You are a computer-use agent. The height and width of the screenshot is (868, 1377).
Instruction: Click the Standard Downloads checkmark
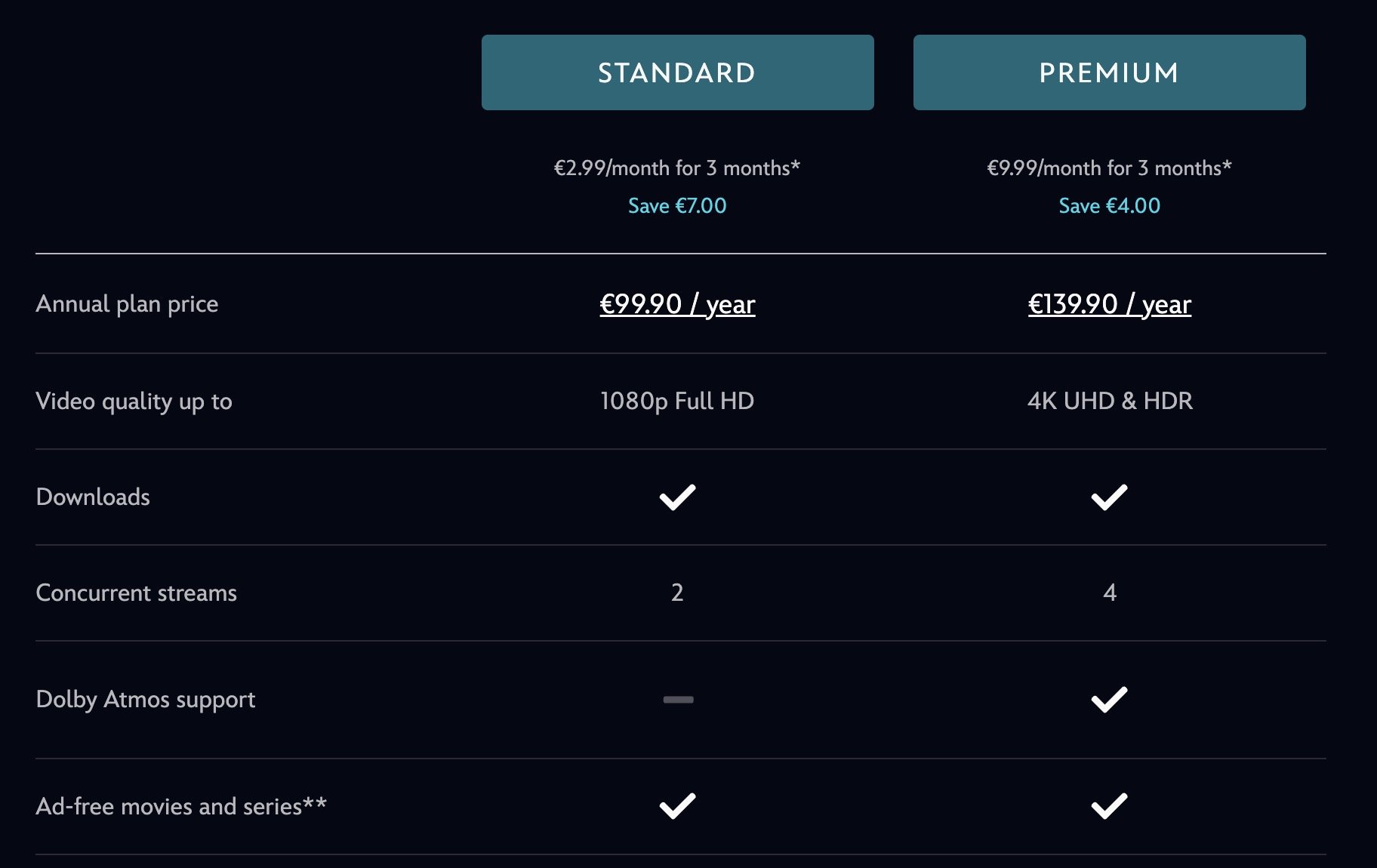coord(677,497)
